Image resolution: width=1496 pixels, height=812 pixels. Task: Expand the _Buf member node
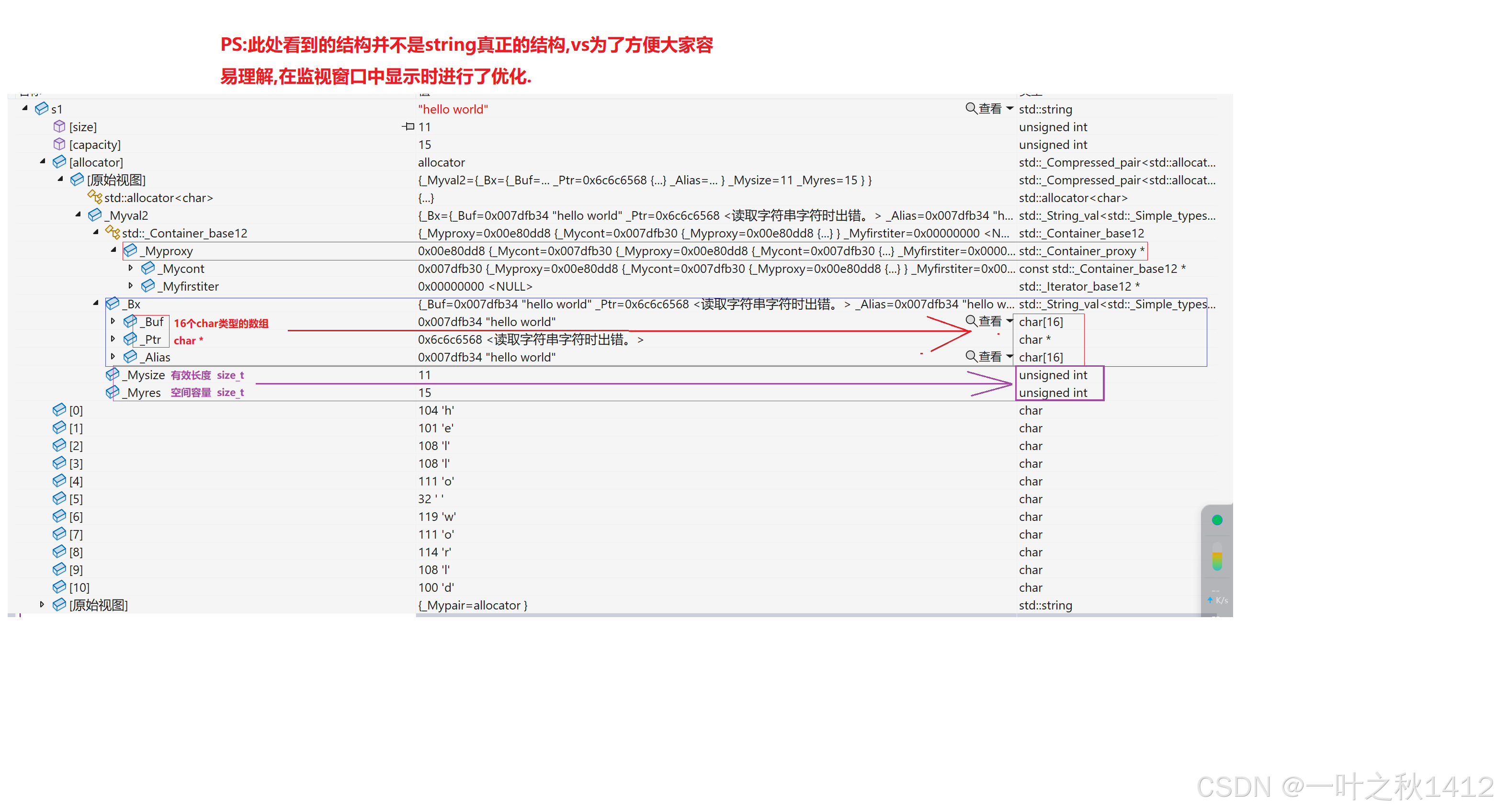[x=113, y=321]
